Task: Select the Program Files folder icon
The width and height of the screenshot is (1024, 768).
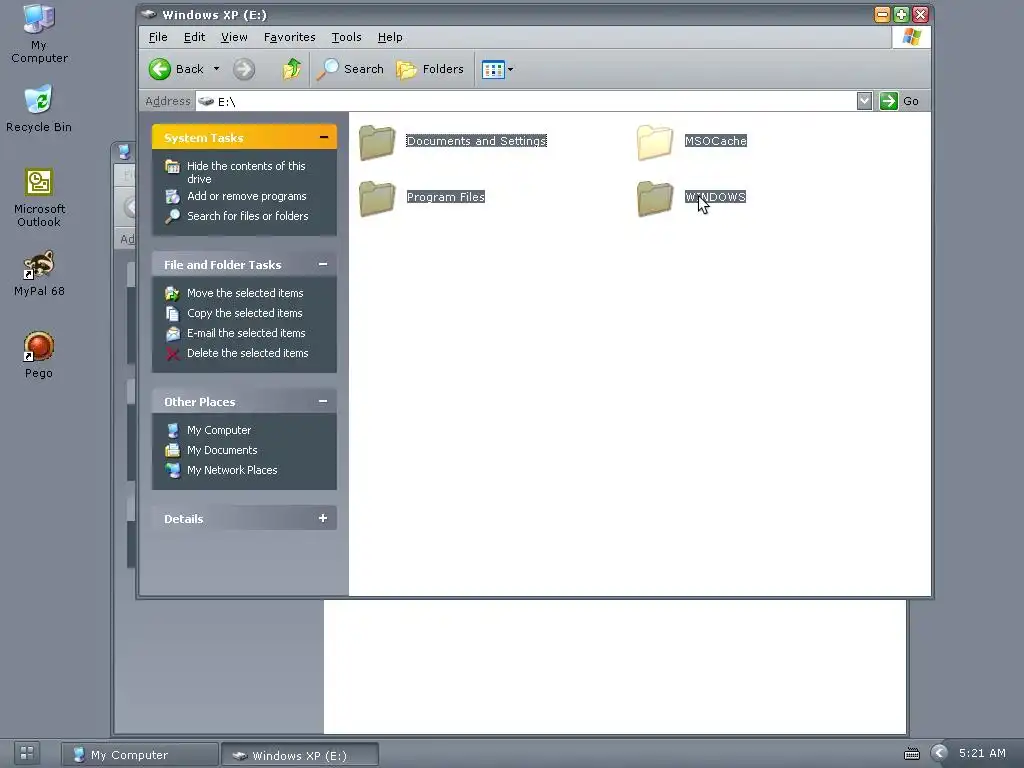Action: click(x=377, y=198)
